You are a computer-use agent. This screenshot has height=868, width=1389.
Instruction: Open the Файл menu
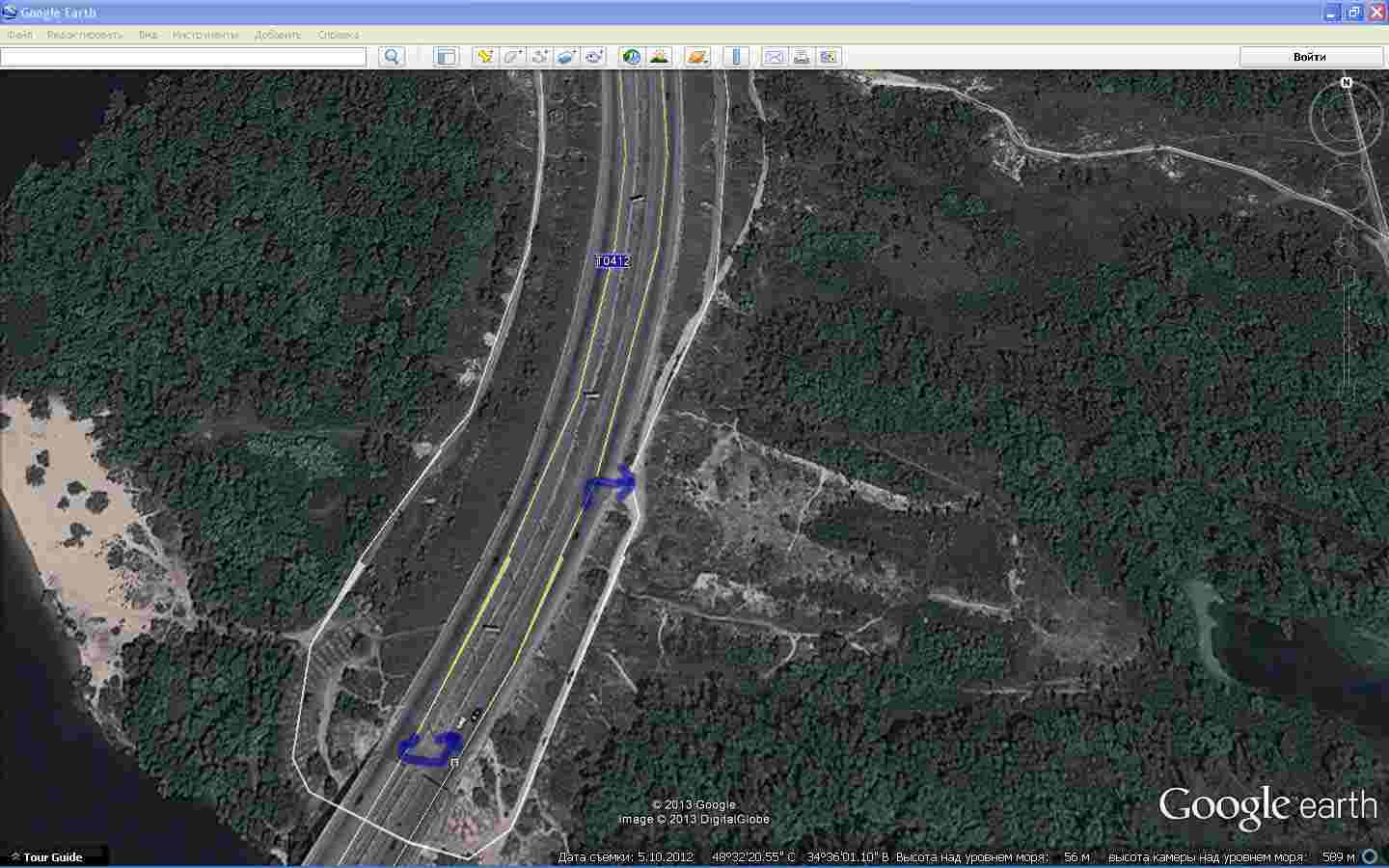(19, 35)
